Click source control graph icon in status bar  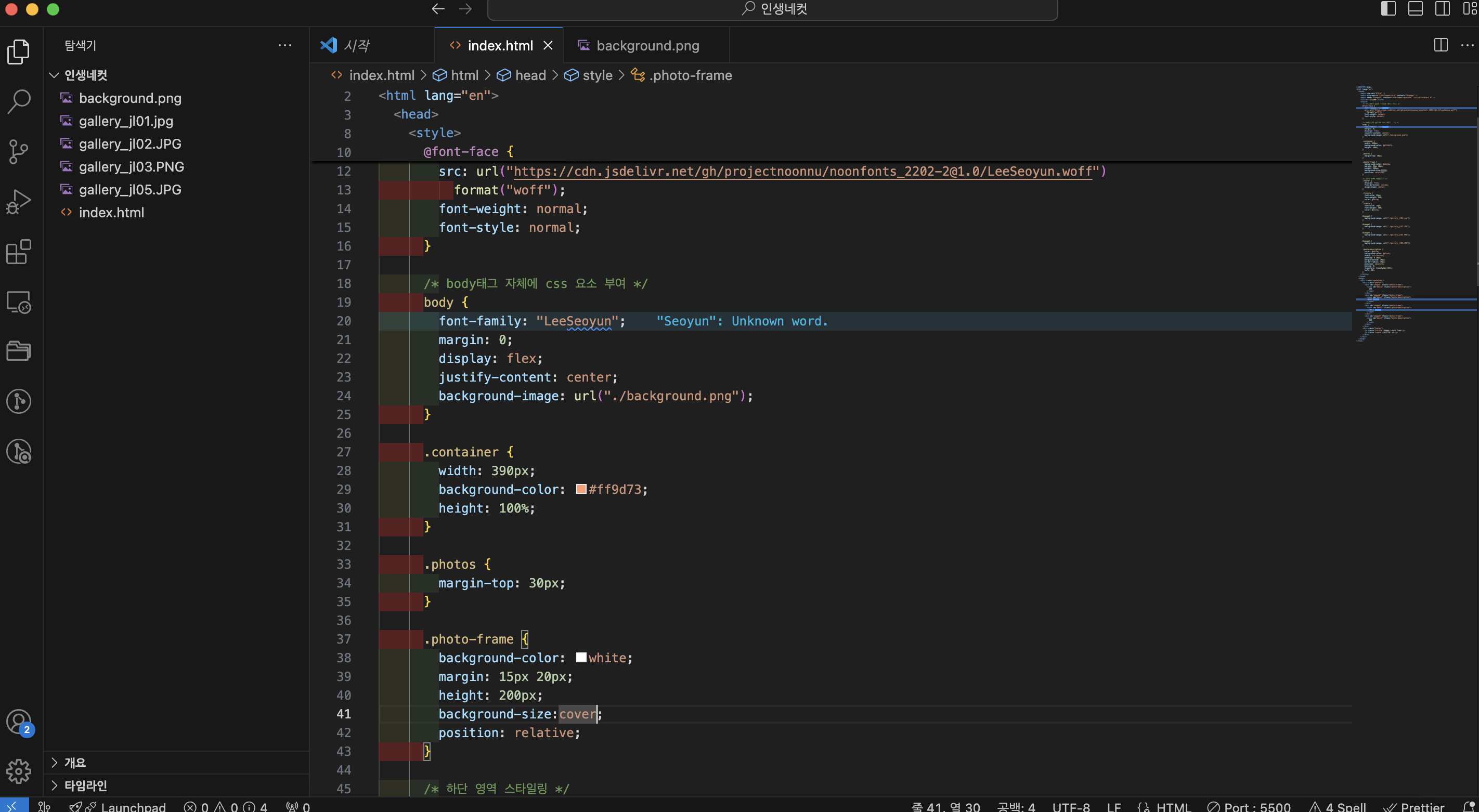pos(44,806)
